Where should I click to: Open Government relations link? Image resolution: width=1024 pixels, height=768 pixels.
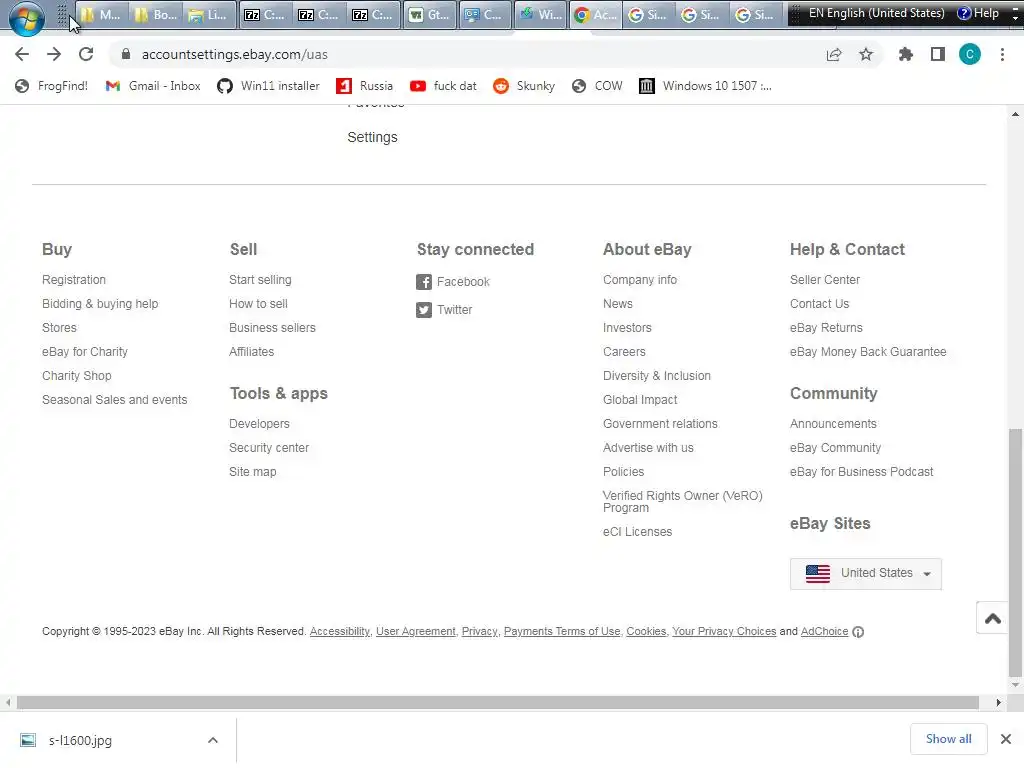pos(660,424)
